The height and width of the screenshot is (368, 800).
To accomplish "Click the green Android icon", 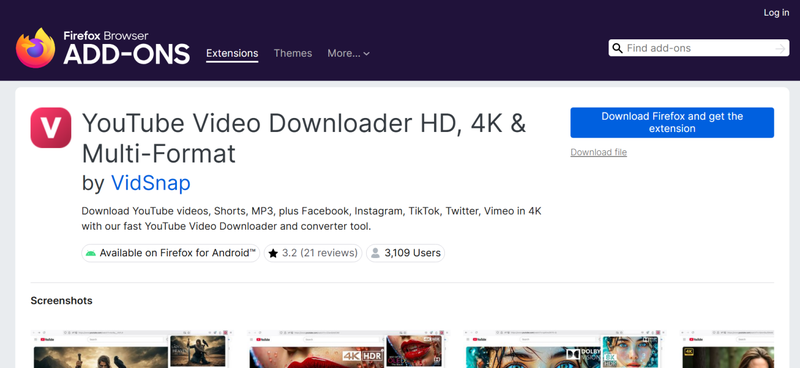I will (x=91, y=253).
